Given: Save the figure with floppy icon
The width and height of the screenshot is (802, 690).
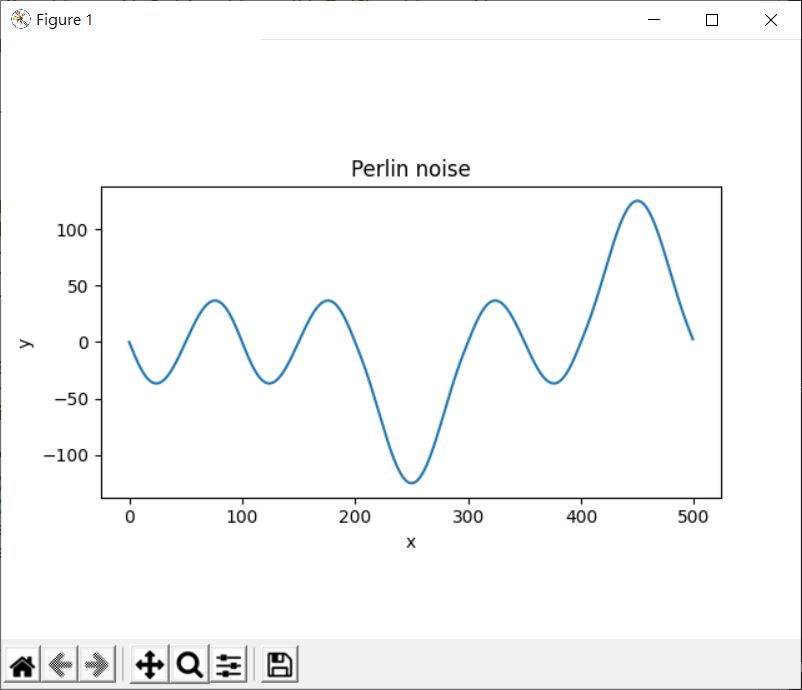Looking at the screenshot, I should point(280,665).
